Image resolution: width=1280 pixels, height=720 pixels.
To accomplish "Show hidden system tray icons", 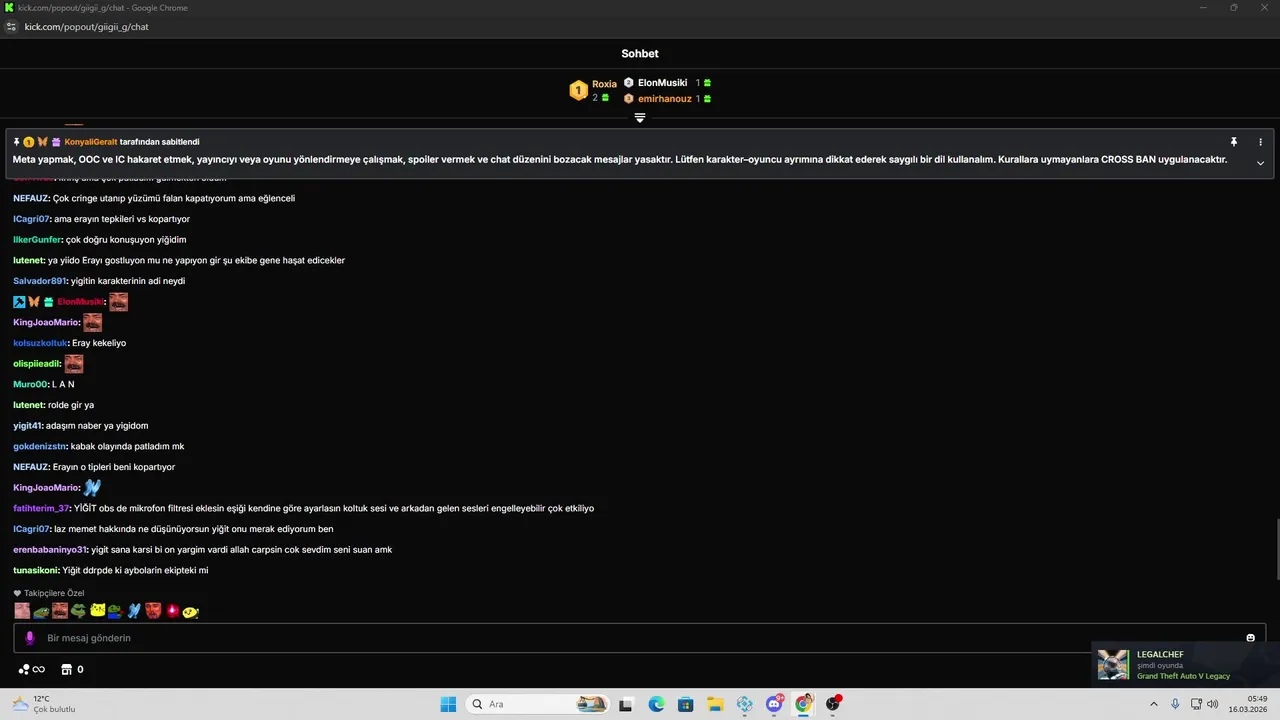I will 1154,704.
